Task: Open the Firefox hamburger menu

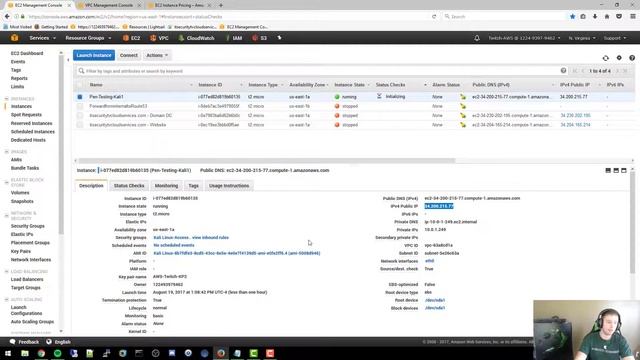Action: [633, 16]
